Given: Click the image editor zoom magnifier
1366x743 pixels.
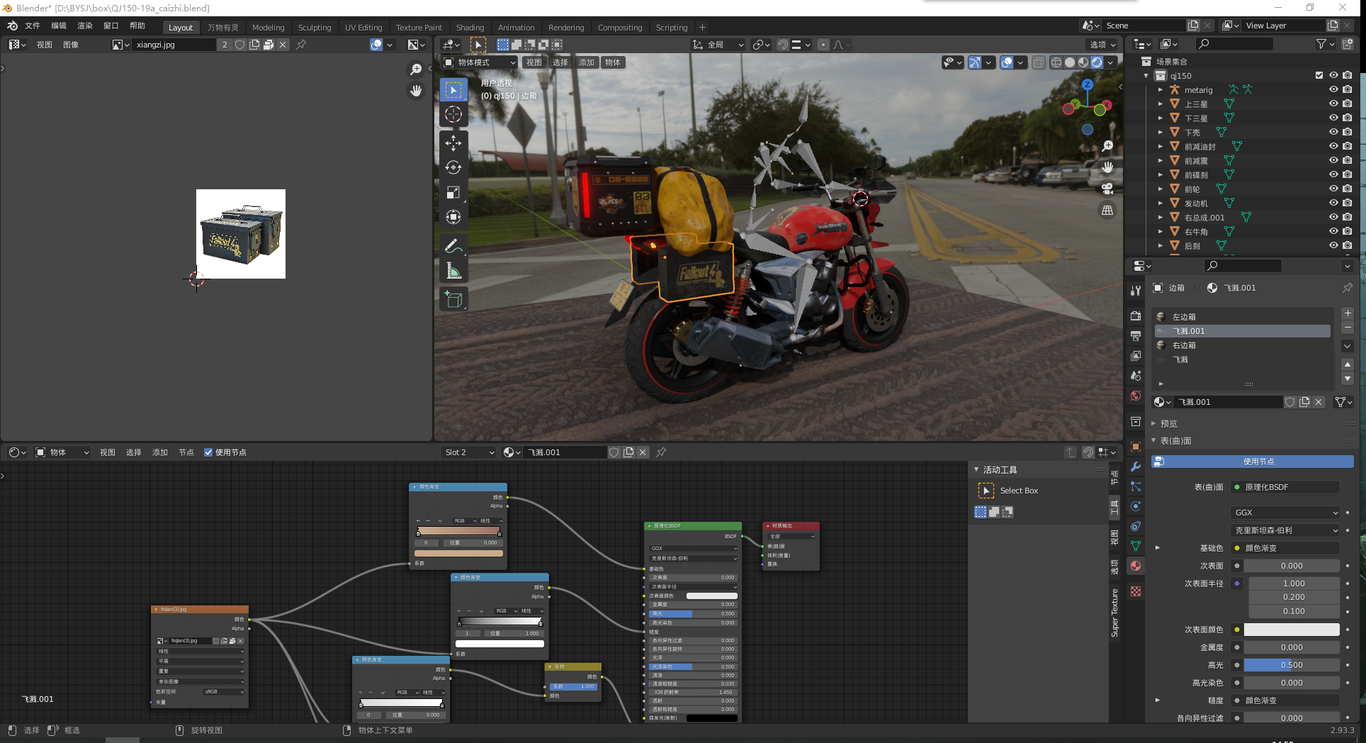Looking at the screenshot, I should click(416, 69).
